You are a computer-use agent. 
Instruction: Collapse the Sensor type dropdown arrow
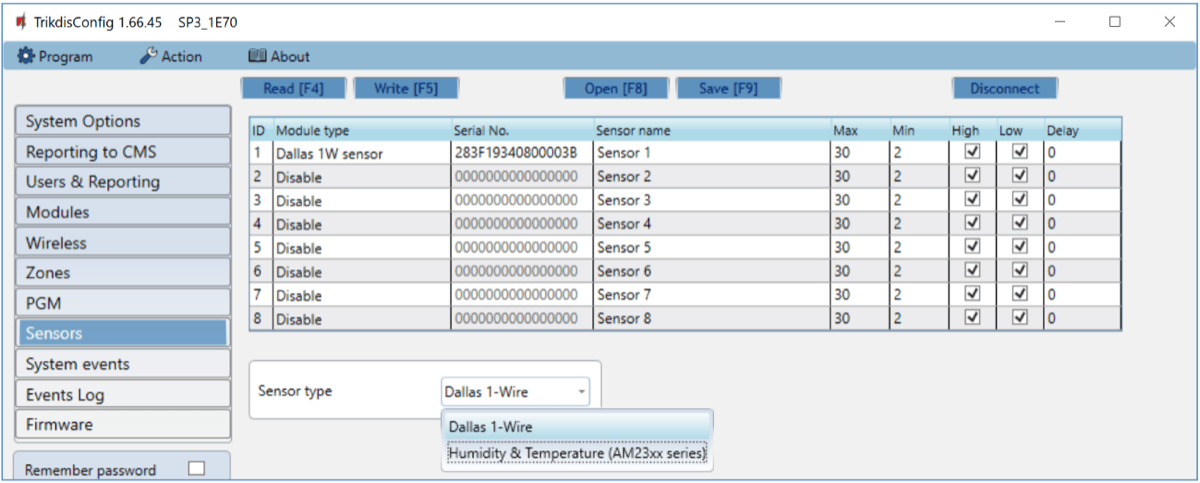tap(581, 393)
